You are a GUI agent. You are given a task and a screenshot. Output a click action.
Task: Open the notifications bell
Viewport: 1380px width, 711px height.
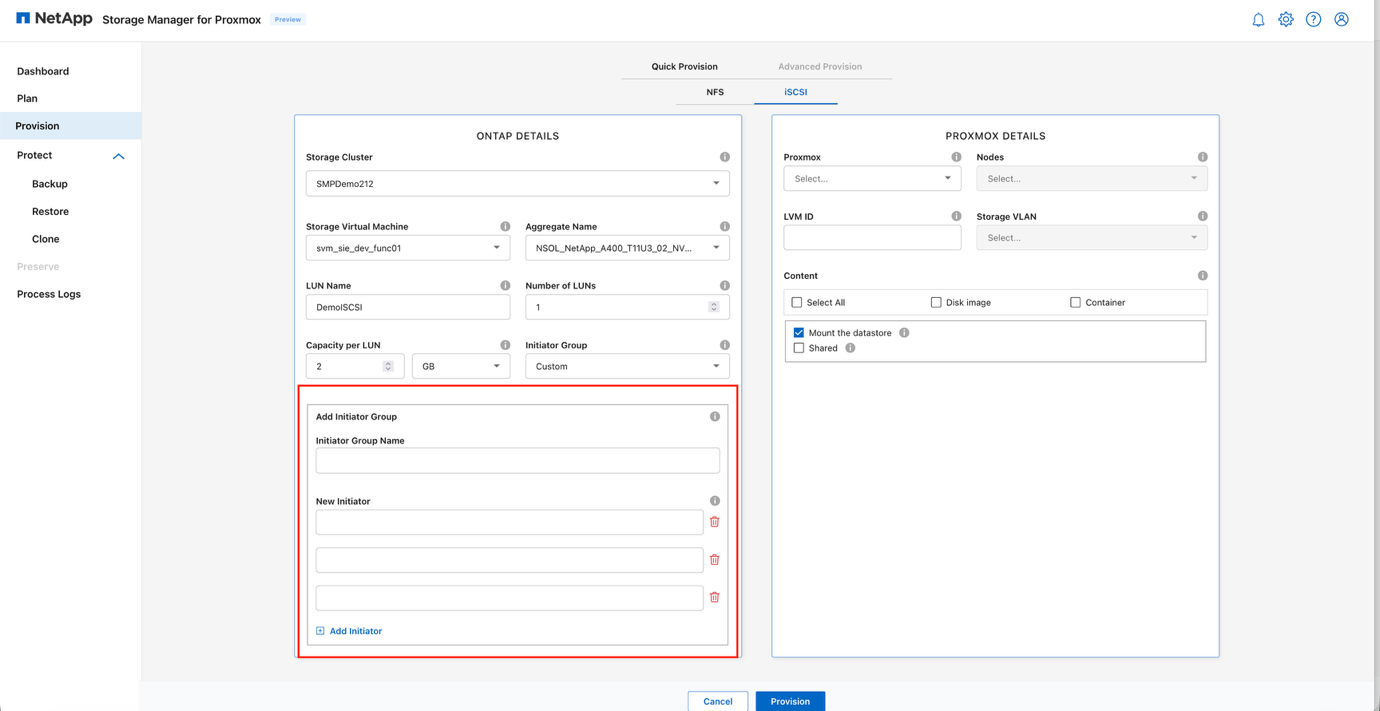click(1258, 18)
